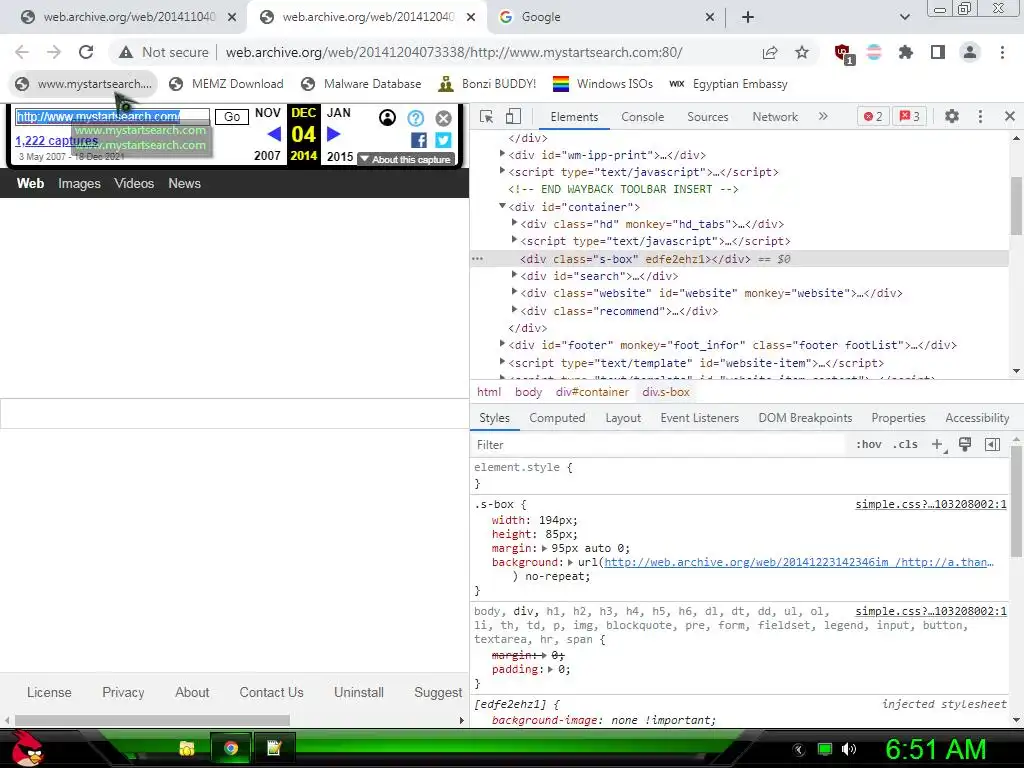The height and width of the screenshot is (768, 1024).
Task: Click the page horizontal scrollbar
Action: (152, 720)
